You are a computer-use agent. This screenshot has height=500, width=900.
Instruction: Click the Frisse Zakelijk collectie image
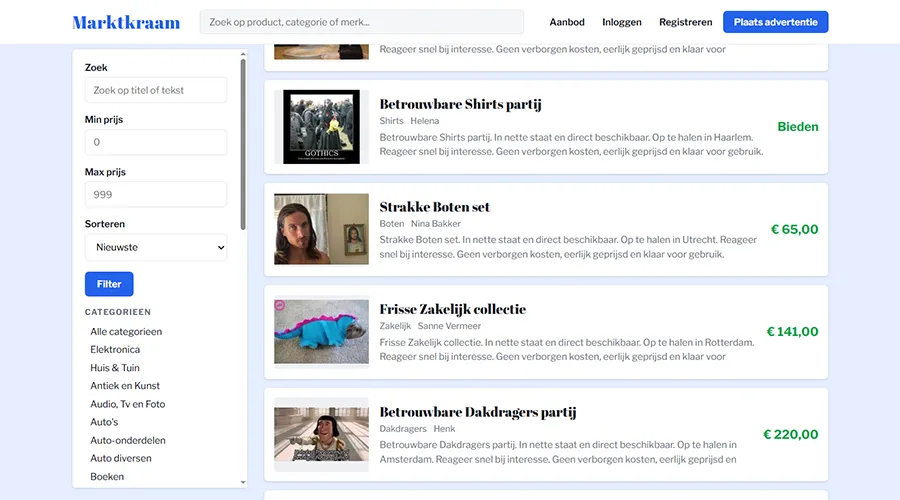click(x=321, y=332)
